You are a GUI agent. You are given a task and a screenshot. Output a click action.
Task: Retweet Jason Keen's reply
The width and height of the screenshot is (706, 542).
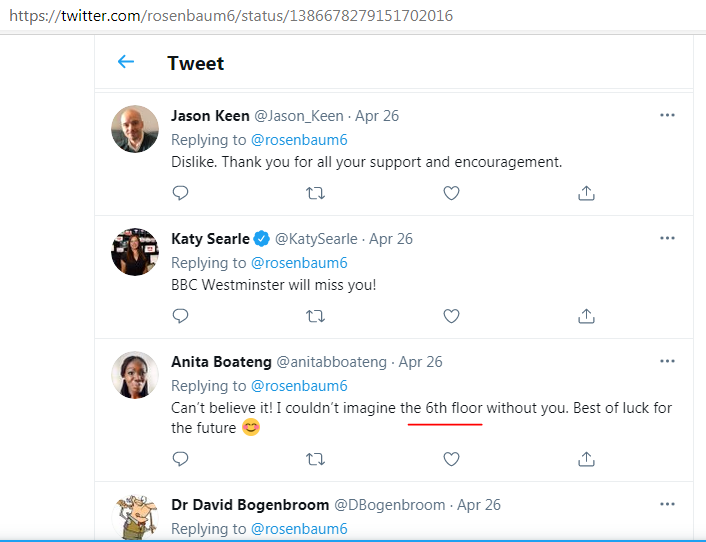coord(315,193)
